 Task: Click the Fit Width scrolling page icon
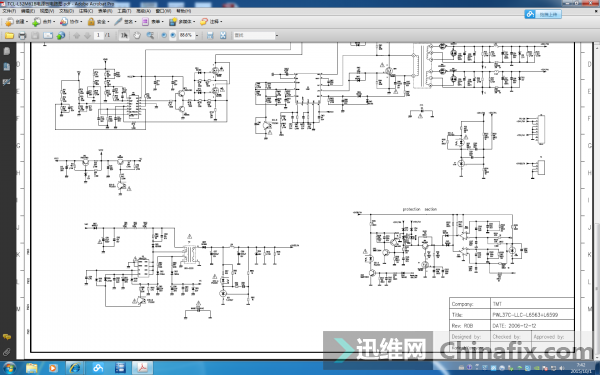210,36
